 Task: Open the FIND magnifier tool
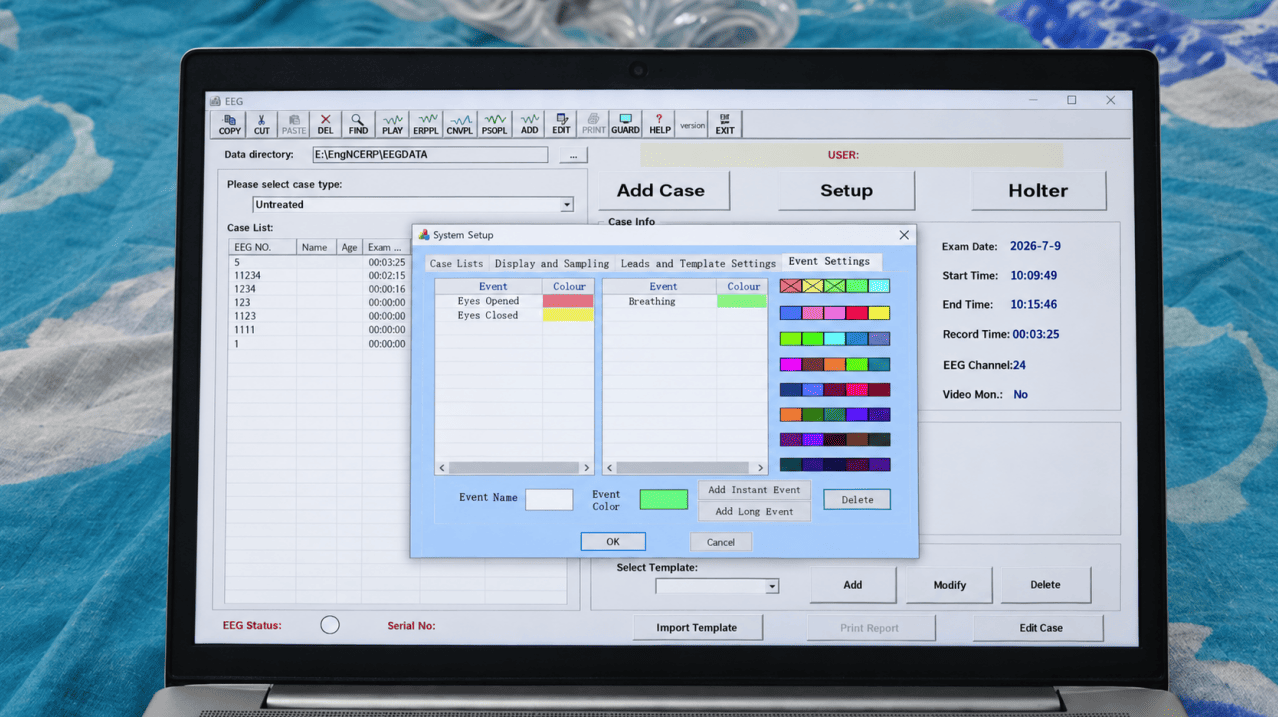pyautogui.click(x=358, y=124)
